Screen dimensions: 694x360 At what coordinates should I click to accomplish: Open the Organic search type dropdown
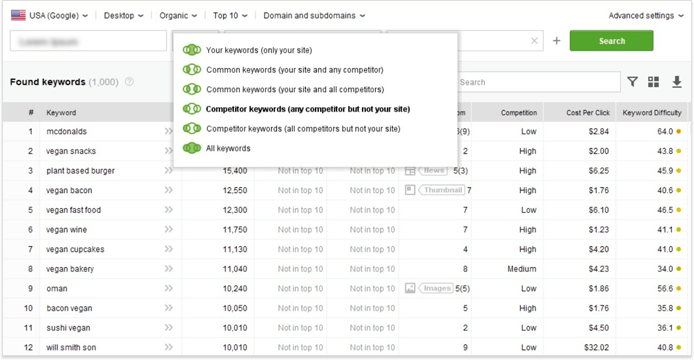[178, 15]
